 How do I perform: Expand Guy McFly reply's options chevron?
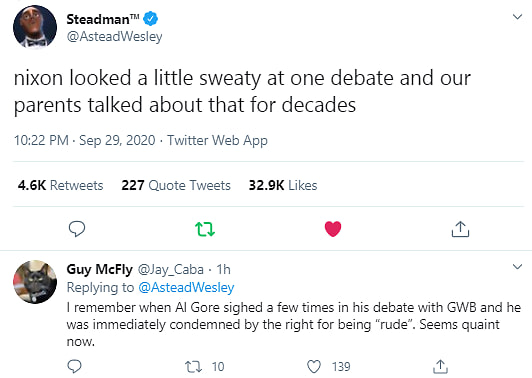[x=517, y=266]
